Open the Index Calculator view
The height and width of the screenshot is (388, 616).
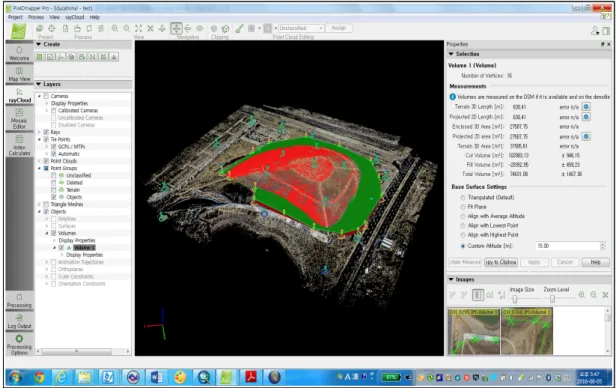pos(19,145)
